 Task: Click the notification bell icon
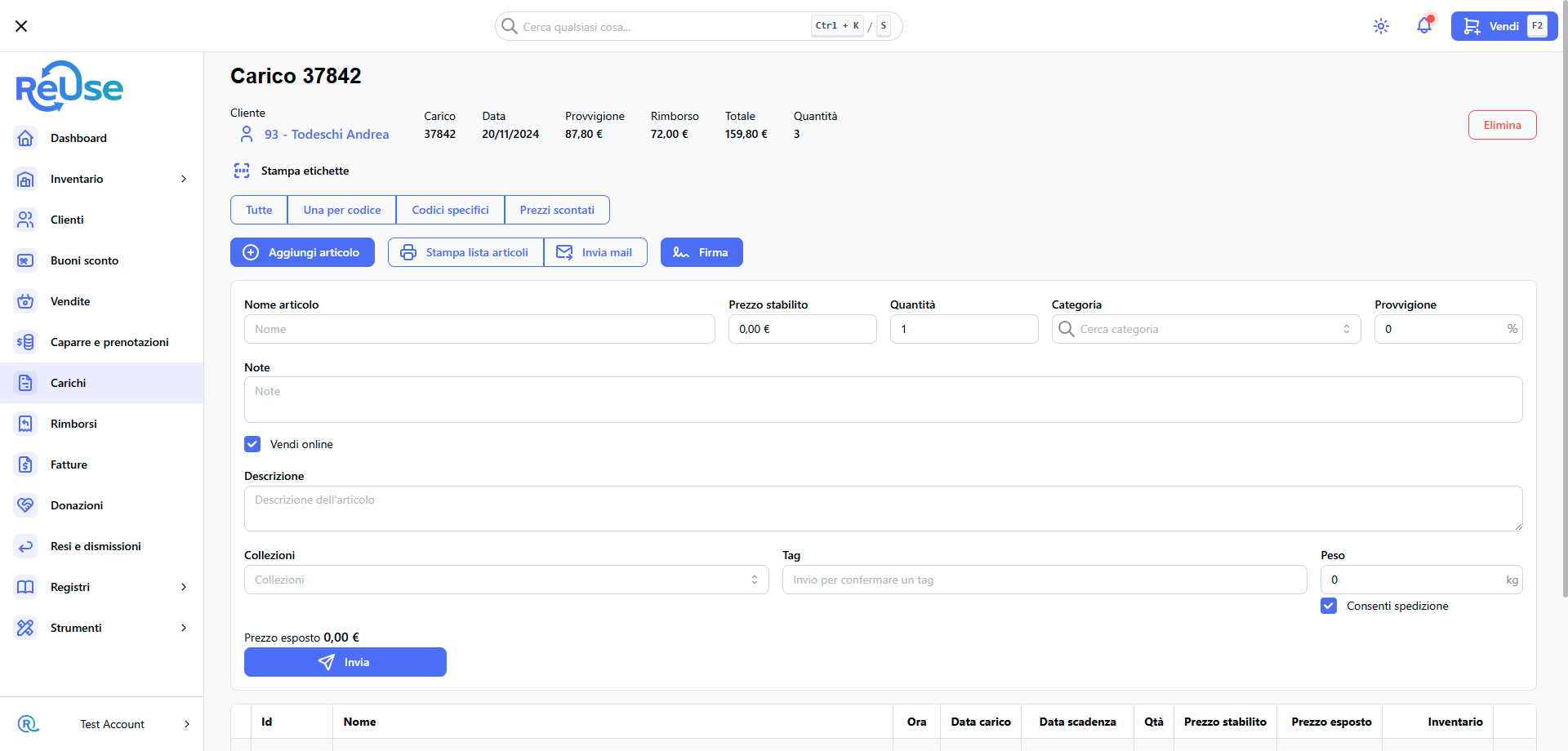1423,26
